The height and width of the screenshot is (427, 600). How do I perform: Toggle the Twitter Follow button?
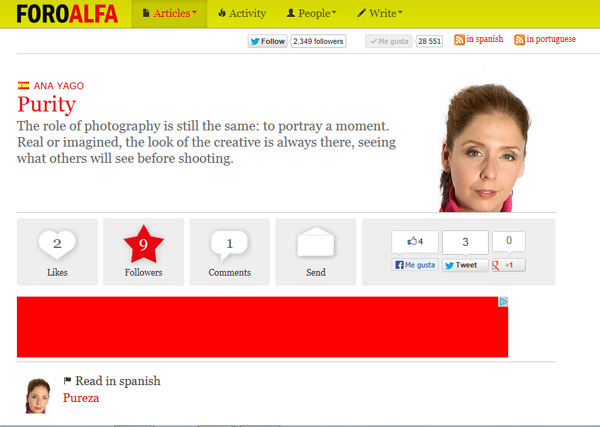pos(267,41)
